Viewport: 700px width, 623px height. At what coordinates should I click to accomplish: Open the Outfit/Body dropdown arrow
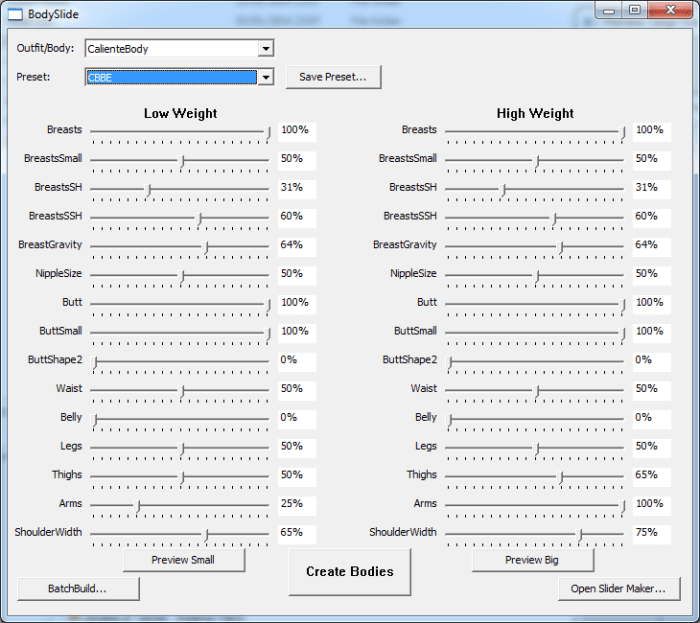point(266,49)
